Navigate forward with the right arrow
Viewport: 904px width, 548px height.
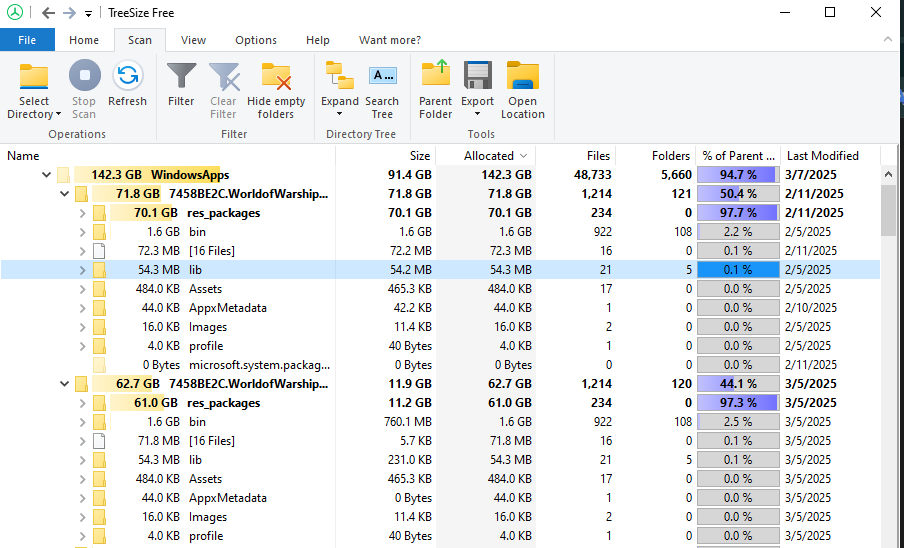point(69,13)
